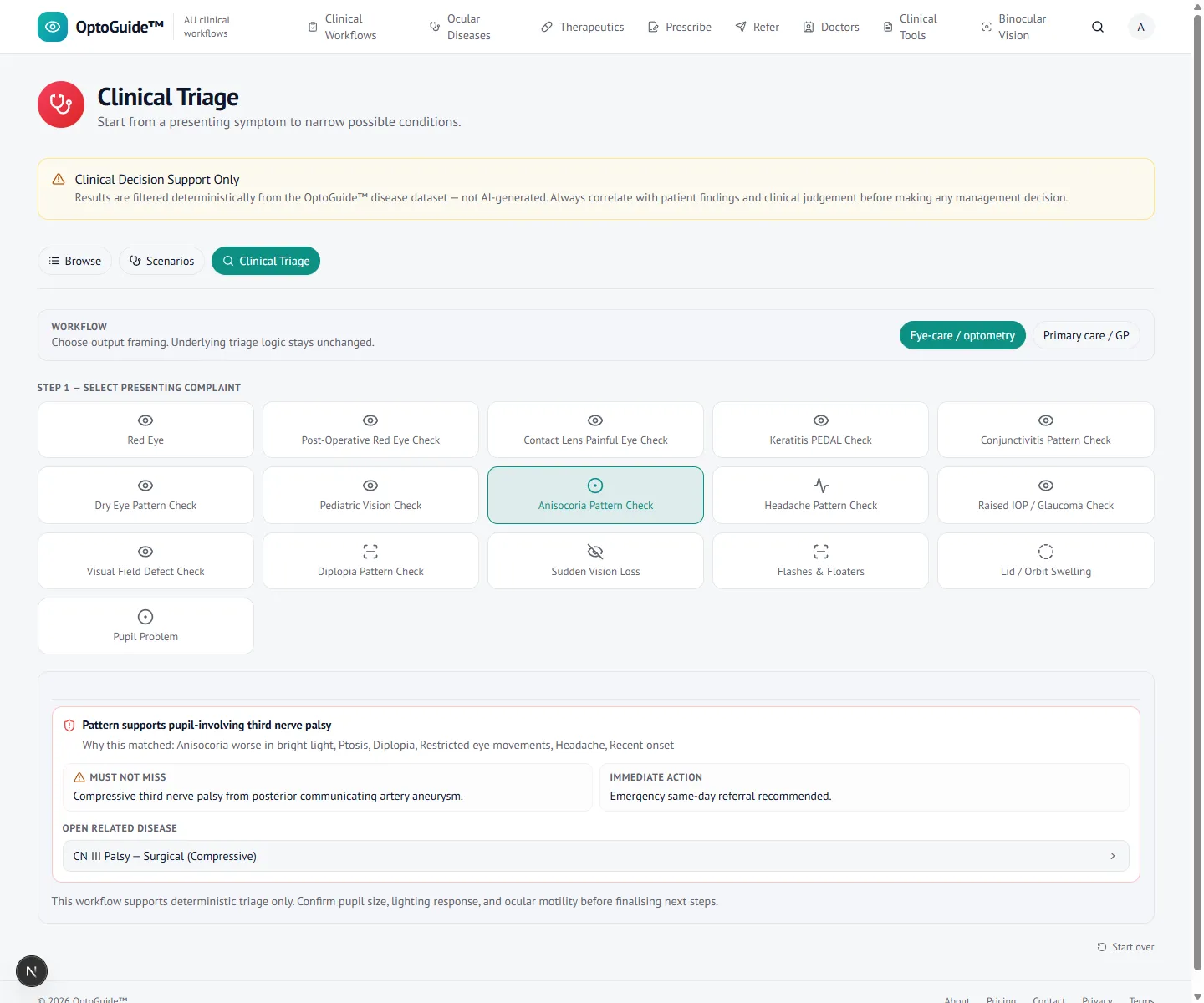Click the floating N badge button
This screenshot has height=1003, width=1204.
point(32,971)
